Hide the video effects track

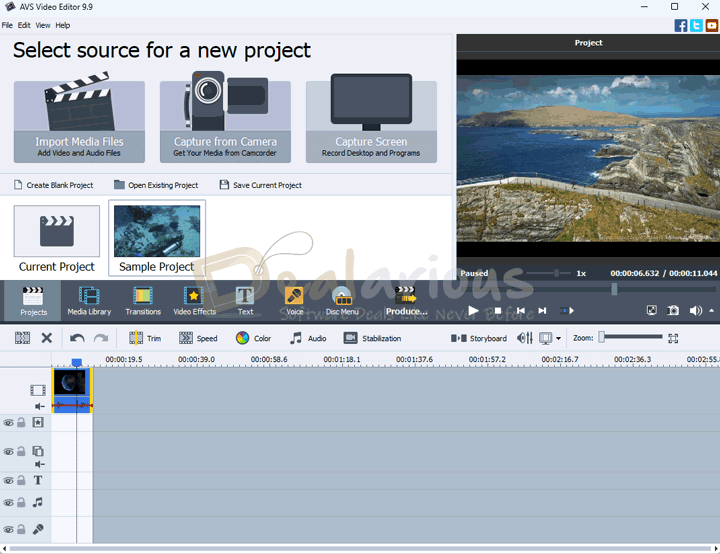(x=8, y=423)
